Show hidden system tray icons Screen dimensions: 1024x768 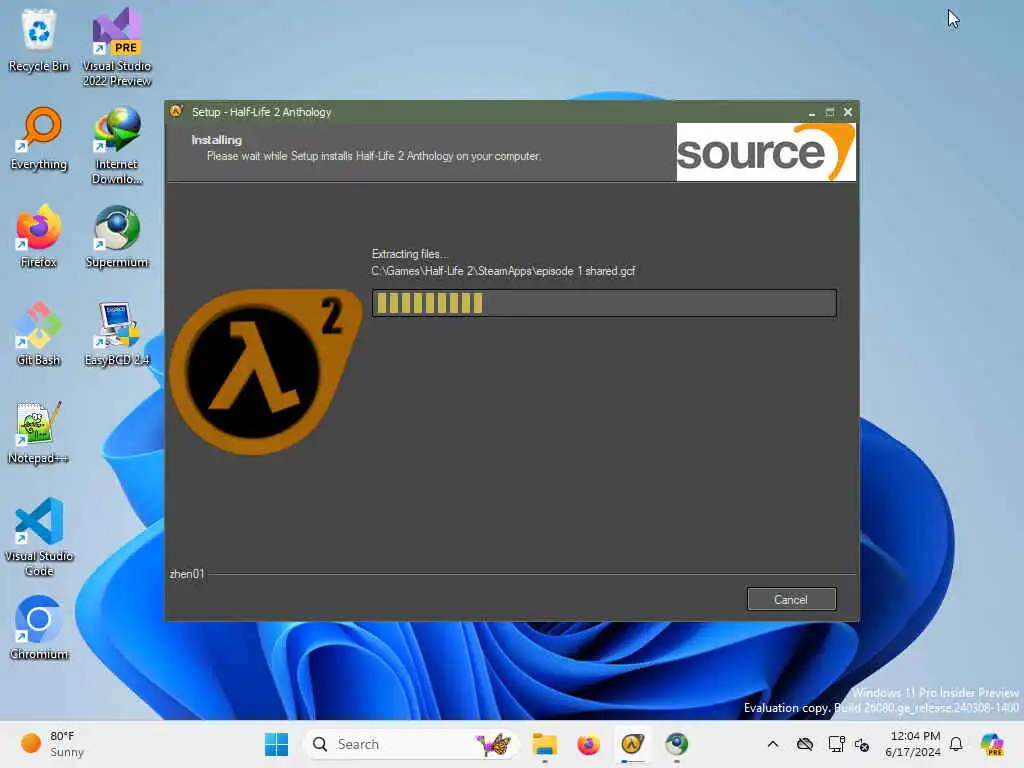click(773, 744)
